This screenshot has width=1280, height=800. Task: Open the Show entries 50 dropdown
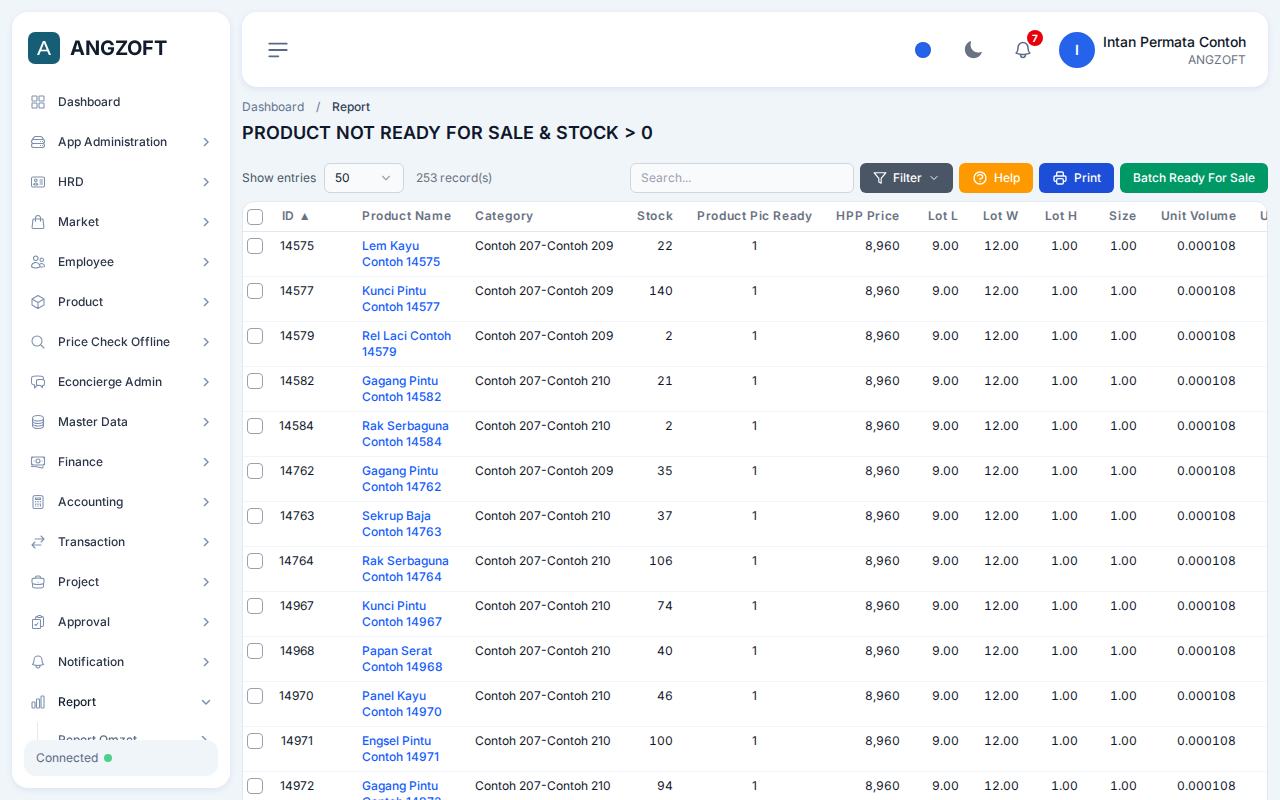(364, 178)
